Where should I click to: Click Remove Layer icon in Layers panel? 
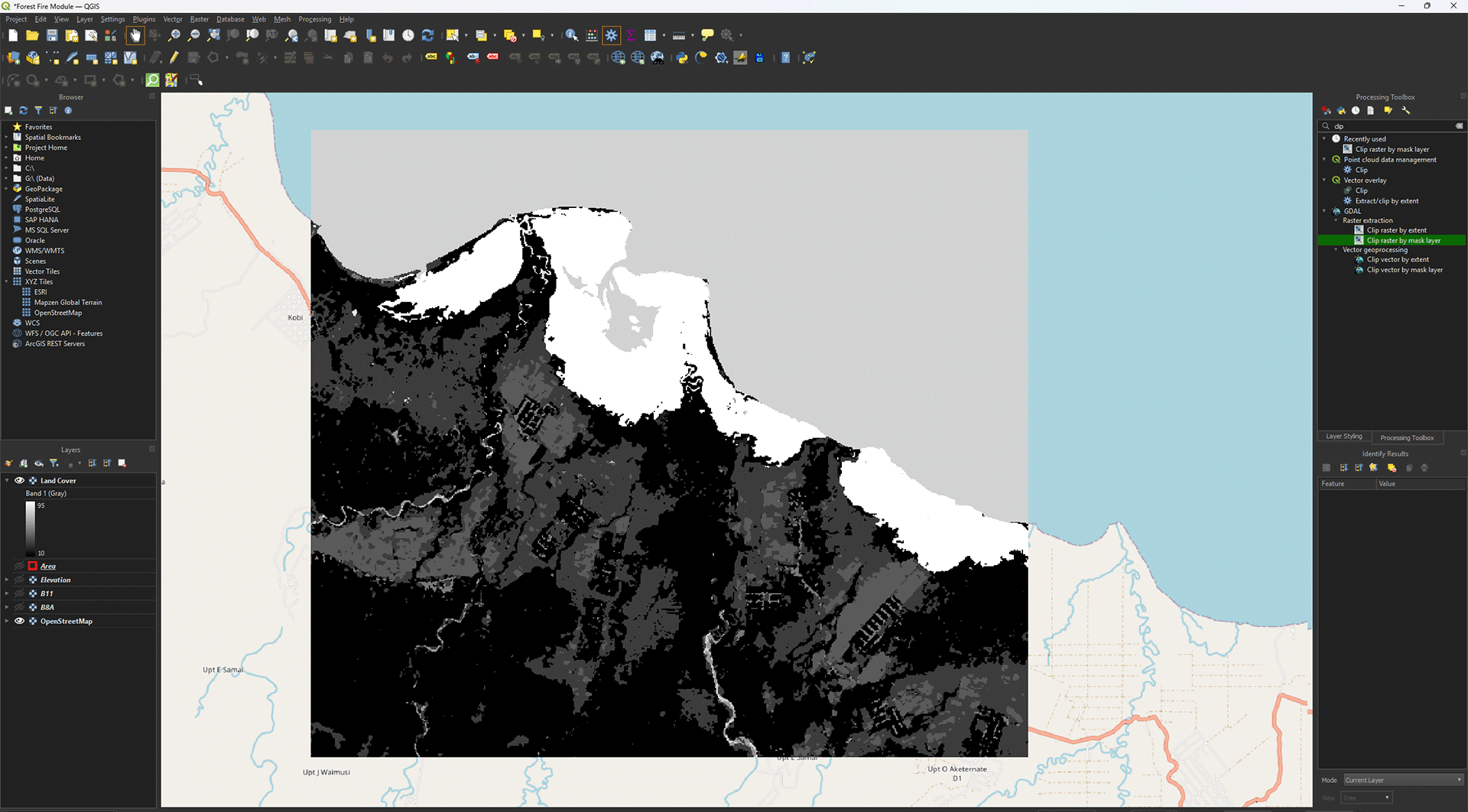(x=122, y=463)
